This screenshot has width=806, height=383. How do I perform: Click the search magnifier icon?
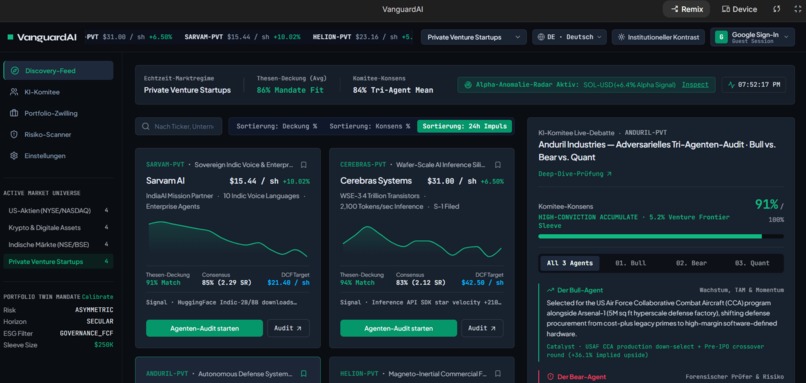145,126
